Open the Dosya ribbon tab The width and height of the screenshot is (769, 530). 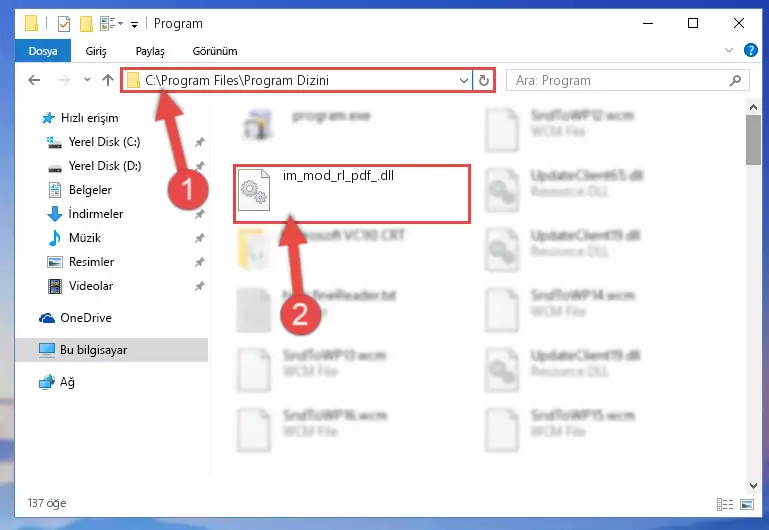(43, 51)
